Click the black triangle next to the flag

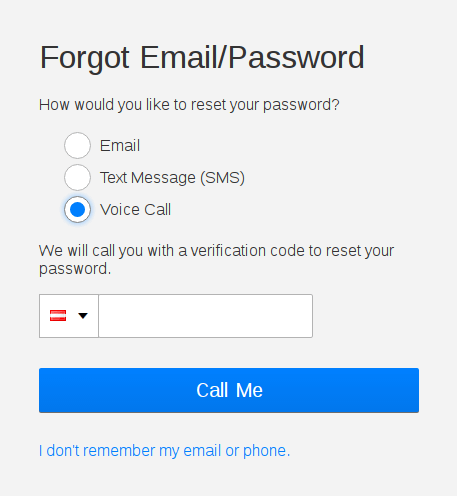pyautogui.click(x=83, y=315)
